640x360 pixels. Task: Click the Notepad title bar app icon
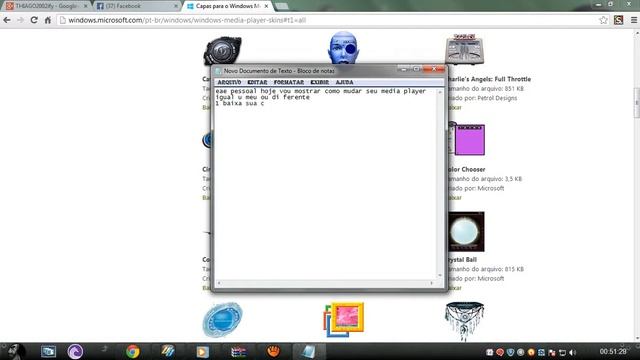coord(218,71)
